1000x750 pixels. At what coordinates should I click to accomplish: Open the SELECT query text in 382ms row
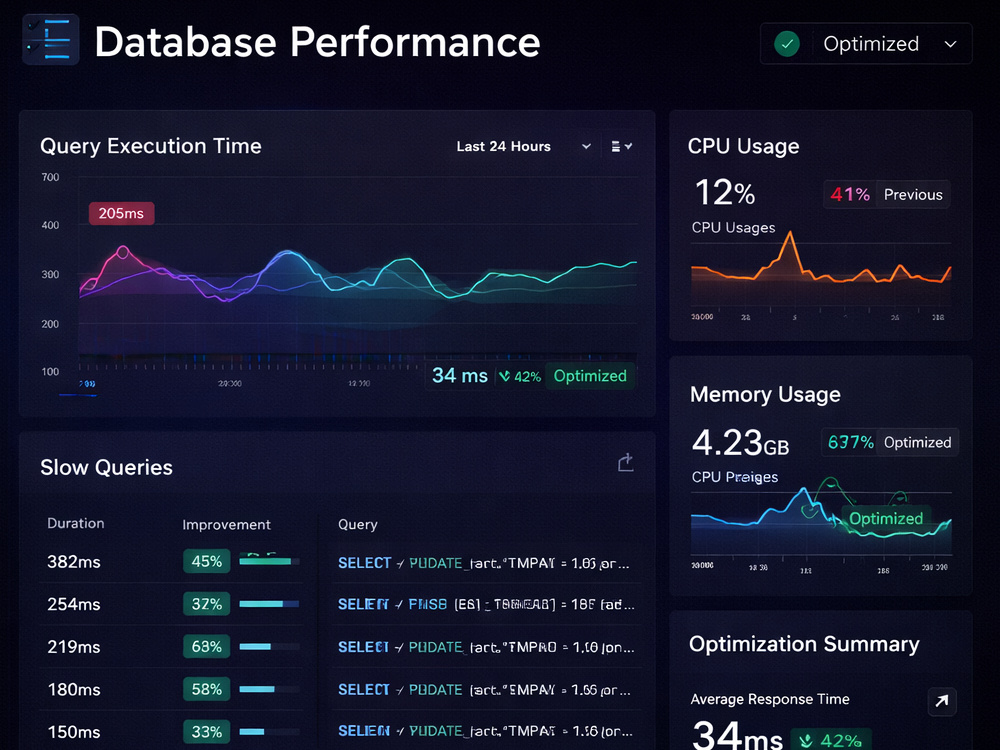(484, 563)
